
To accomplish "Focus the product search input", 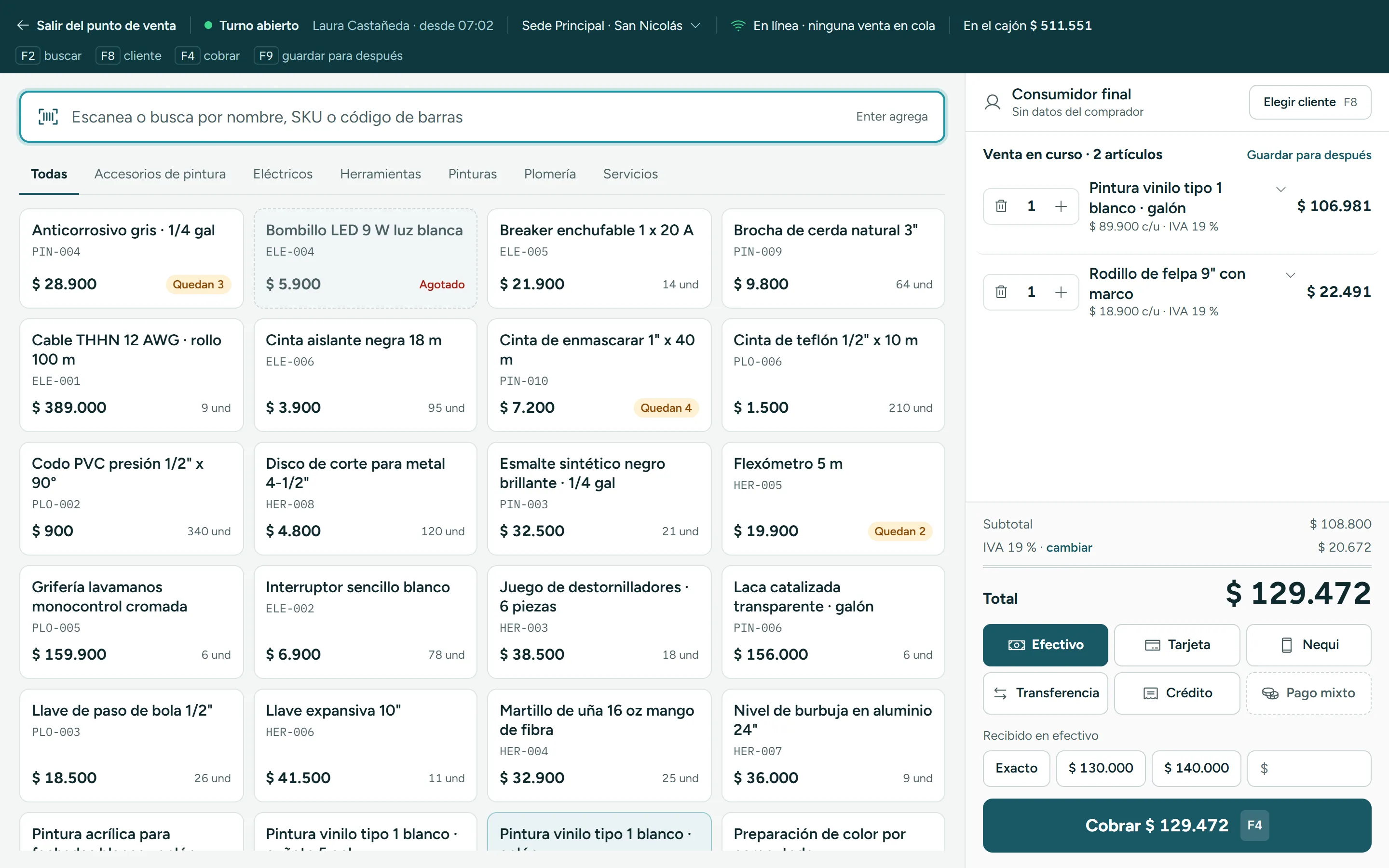I will pyautogui.click(x=482, y=117).
